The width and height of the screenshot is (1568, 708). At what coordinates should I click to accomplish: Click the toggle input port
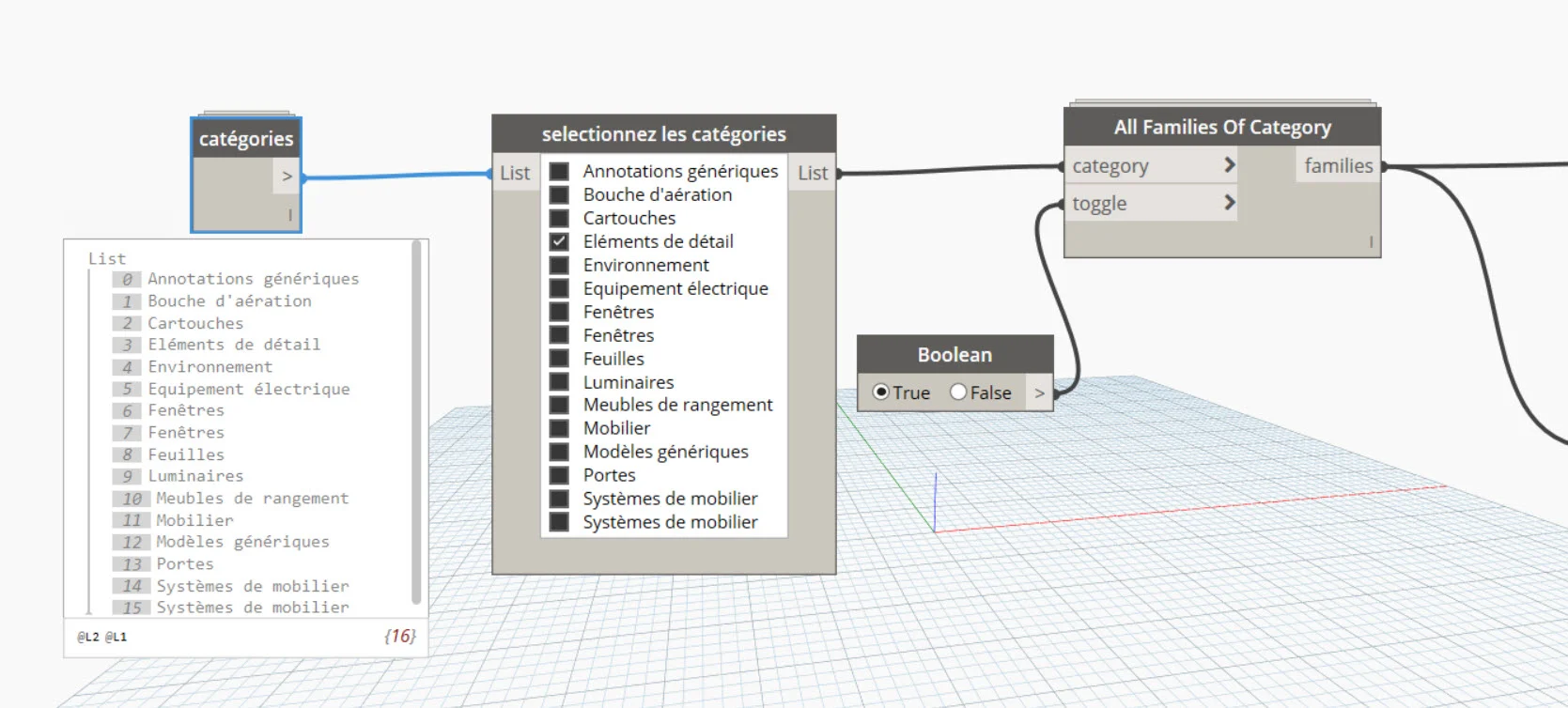(1152, 203)
